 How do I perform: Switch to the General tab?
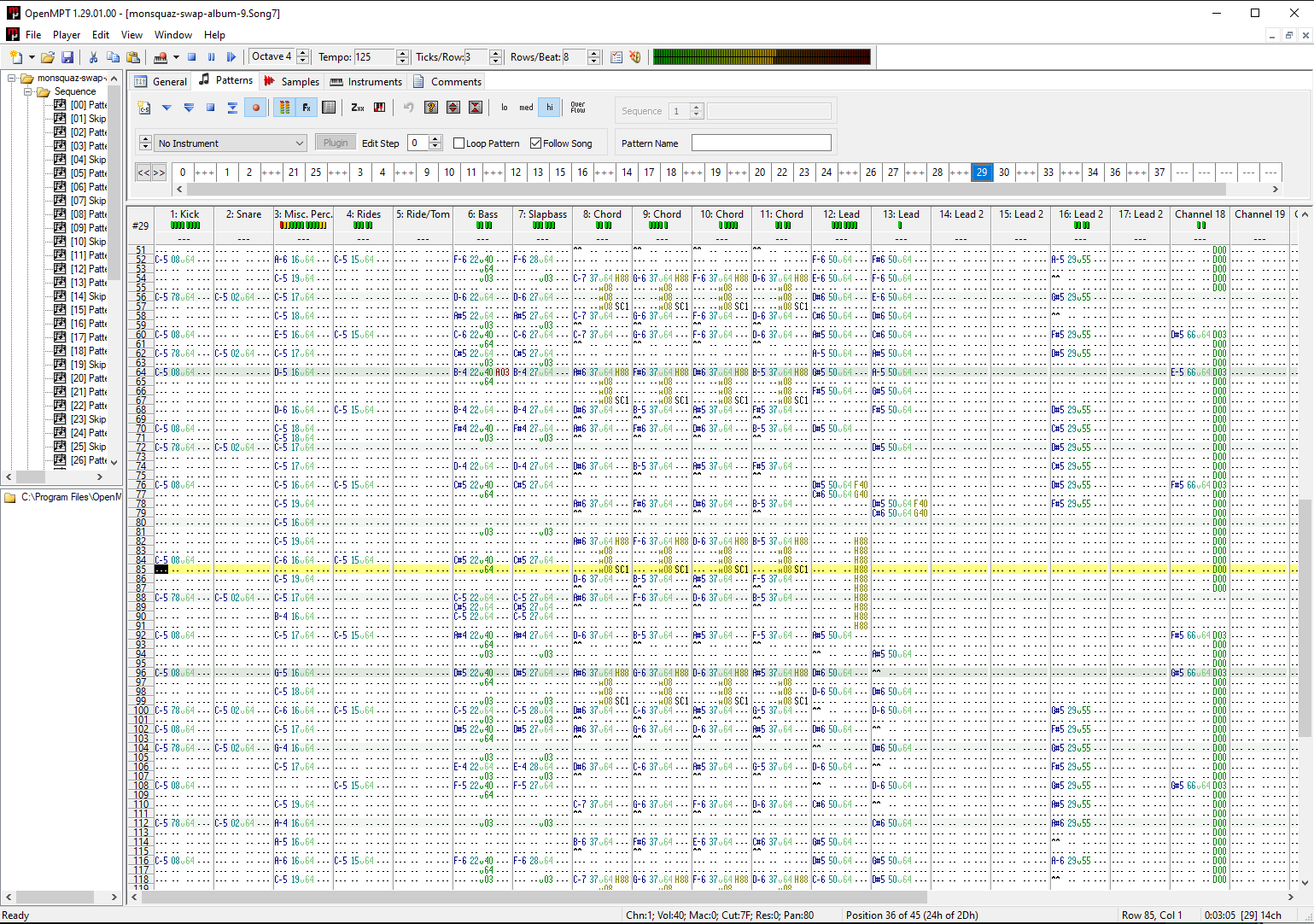point(161,82)
